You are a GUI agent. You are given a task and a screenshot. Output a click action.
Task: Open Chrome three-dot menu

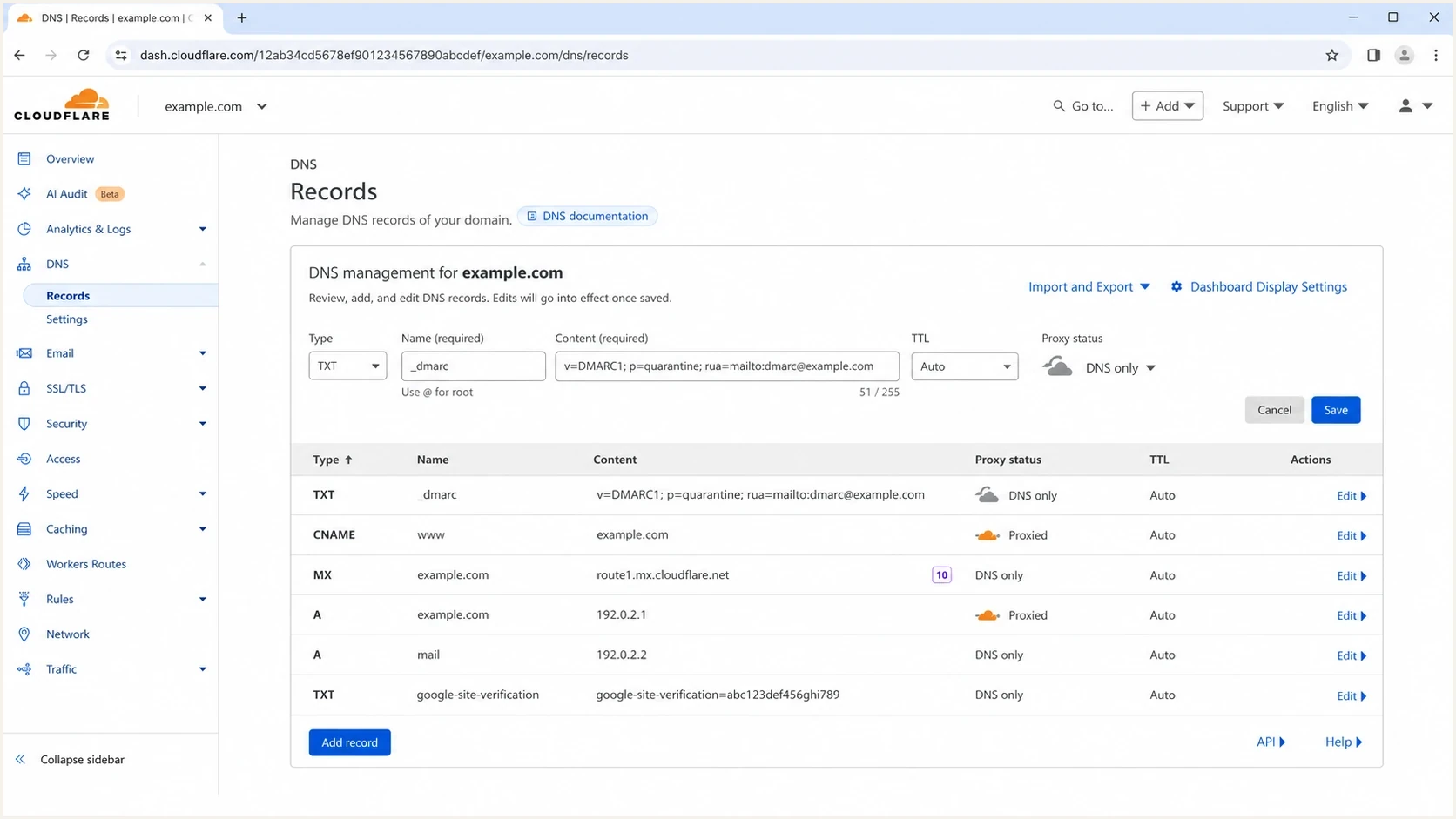(x=1436, y=55)
